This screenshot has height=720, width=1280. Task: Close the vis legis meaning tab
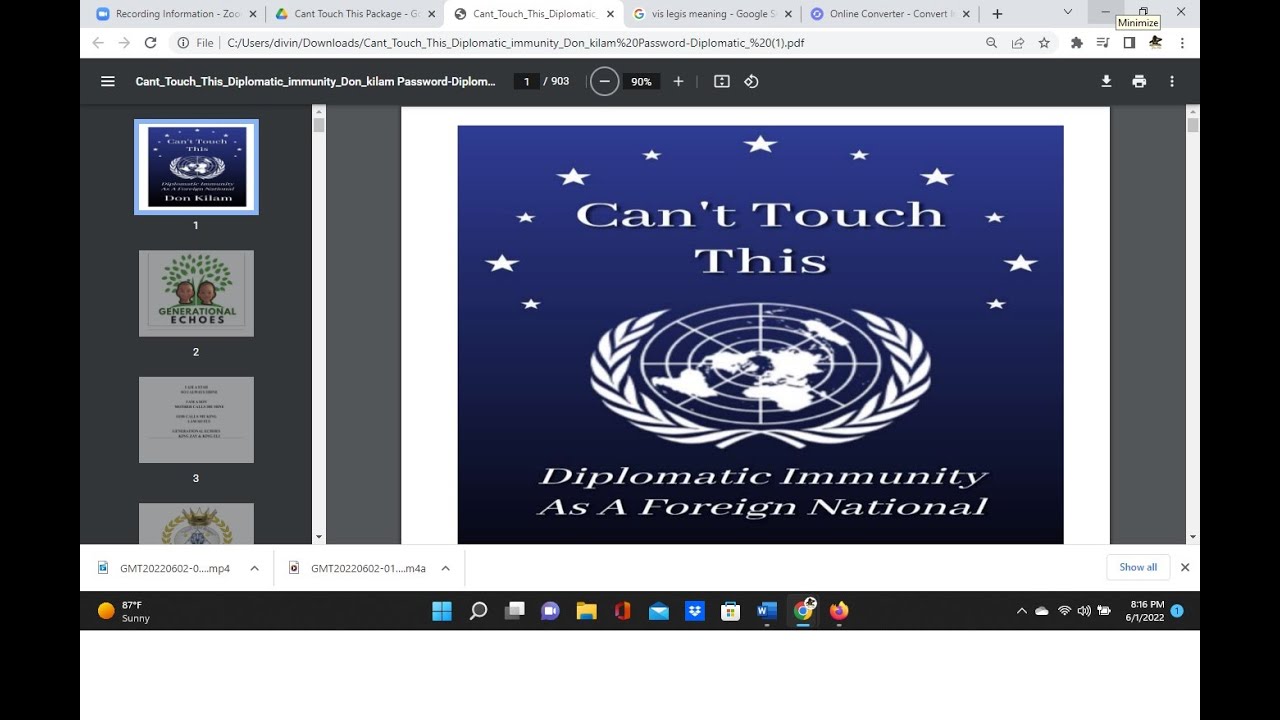pos(789,14)
